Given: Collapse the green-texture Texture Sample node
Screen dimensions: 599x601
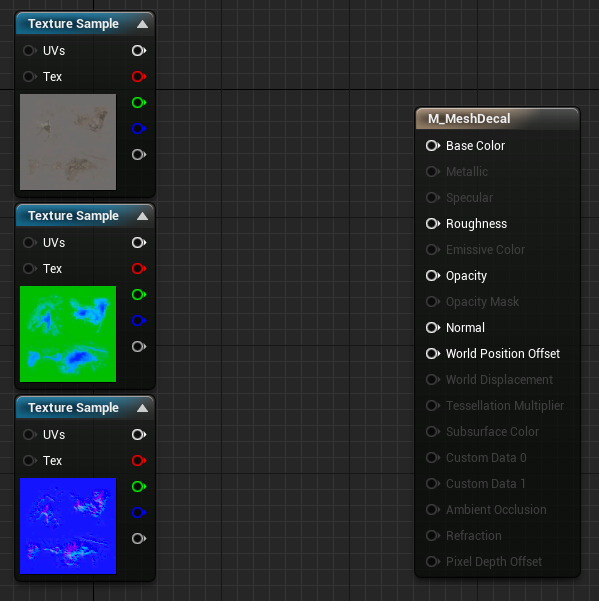Looking at the screenshot, I should point(142,216).
